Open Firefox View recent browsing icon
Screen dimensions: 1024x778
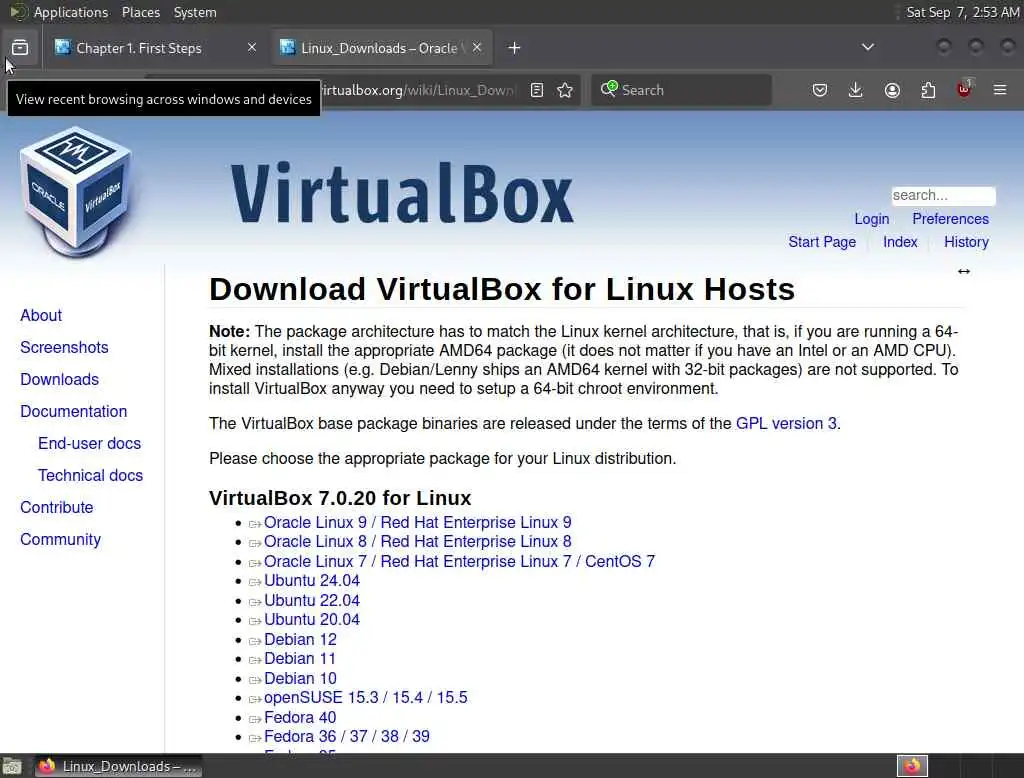tap(20, 48)
